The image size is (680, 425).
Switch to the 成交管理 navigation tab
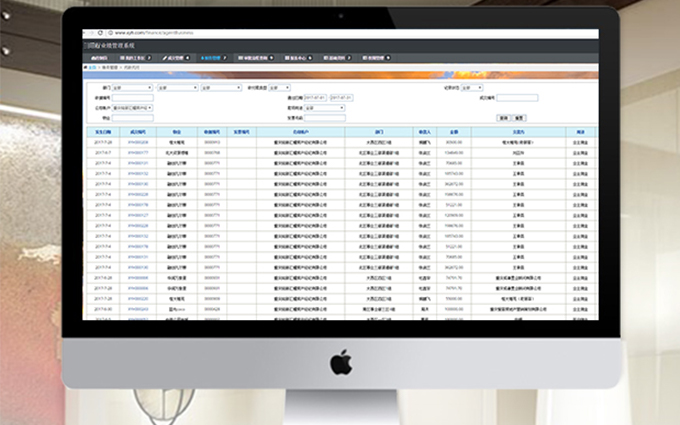coord(176,57)
